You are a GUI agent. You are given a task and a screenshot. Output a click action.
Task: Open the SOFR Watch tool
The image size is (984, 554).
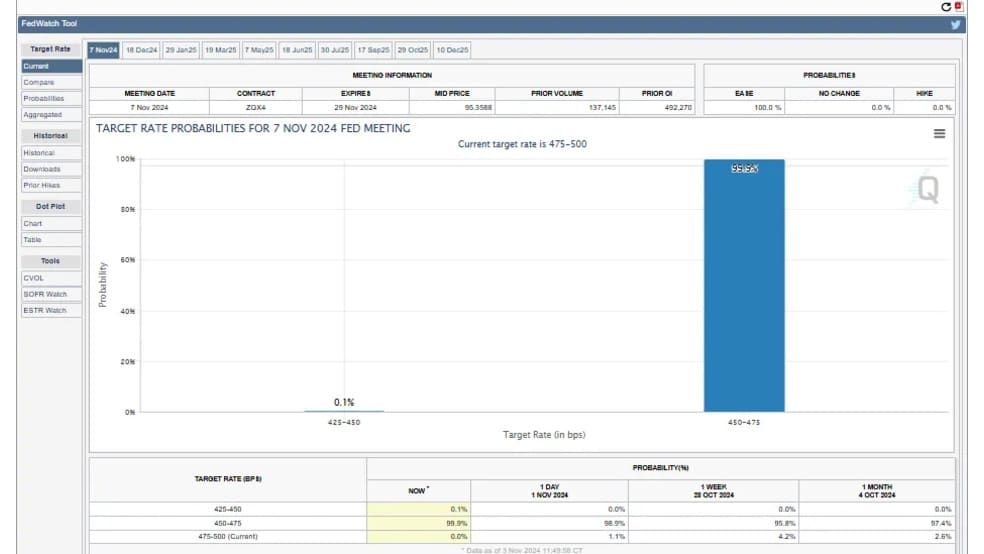(x=51, y=294)
